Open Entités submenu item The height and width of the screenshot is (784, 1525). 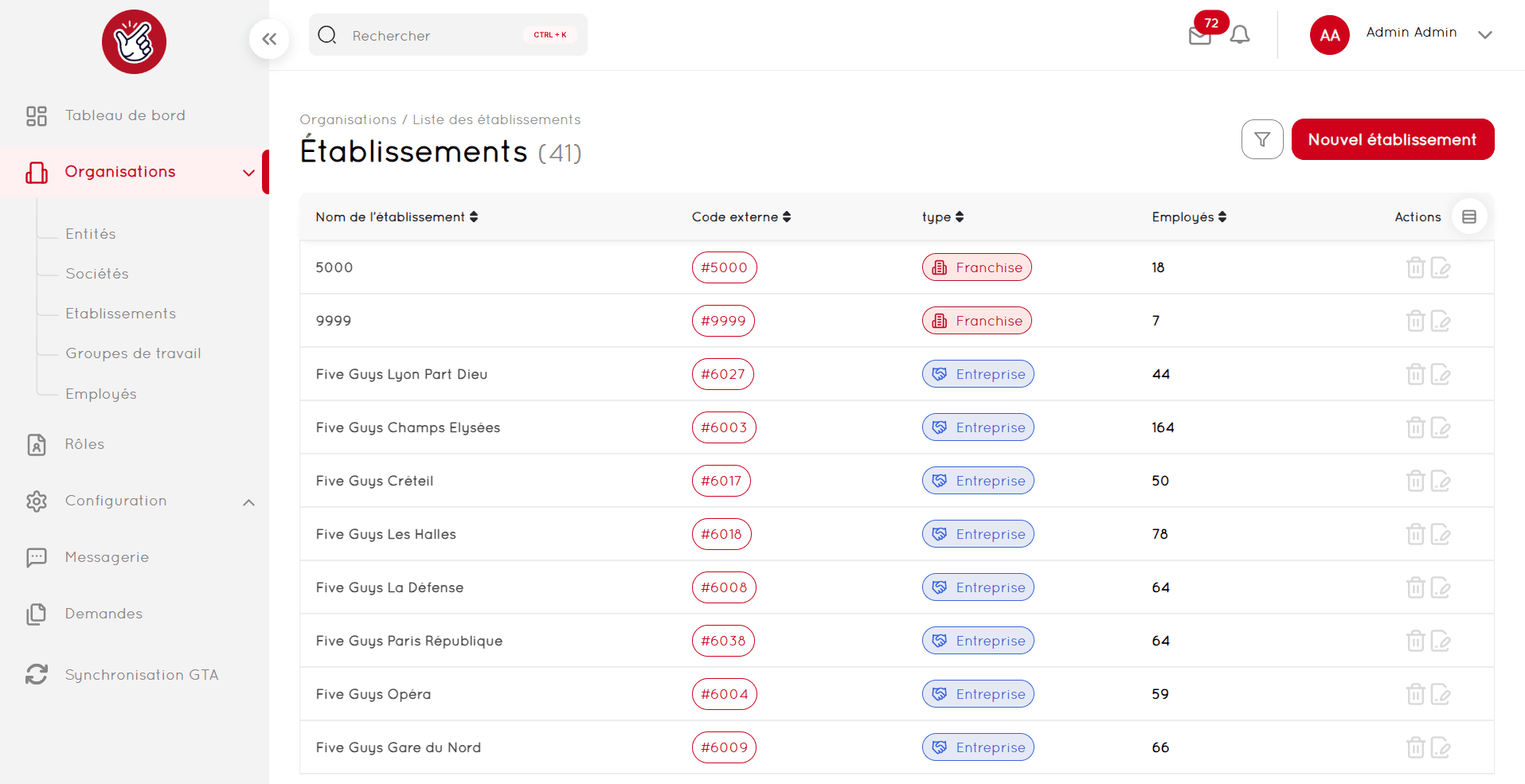coord(91,234)
